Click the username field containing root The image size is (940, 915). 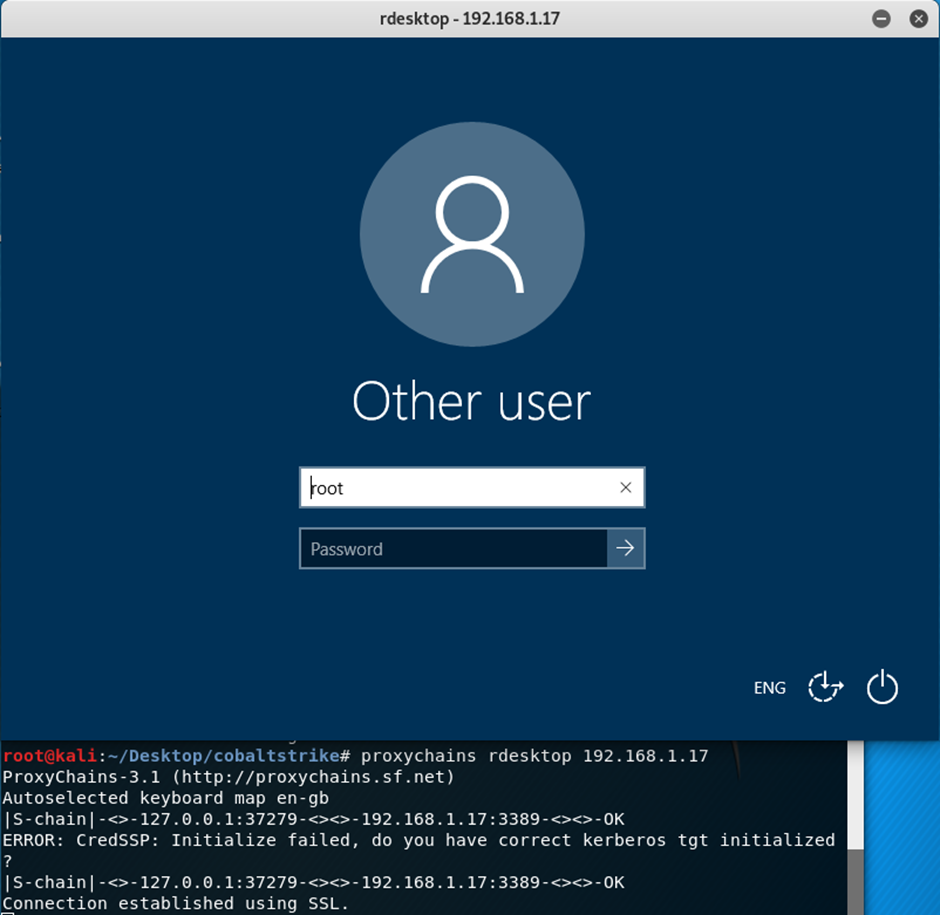(x=472, y=487)
